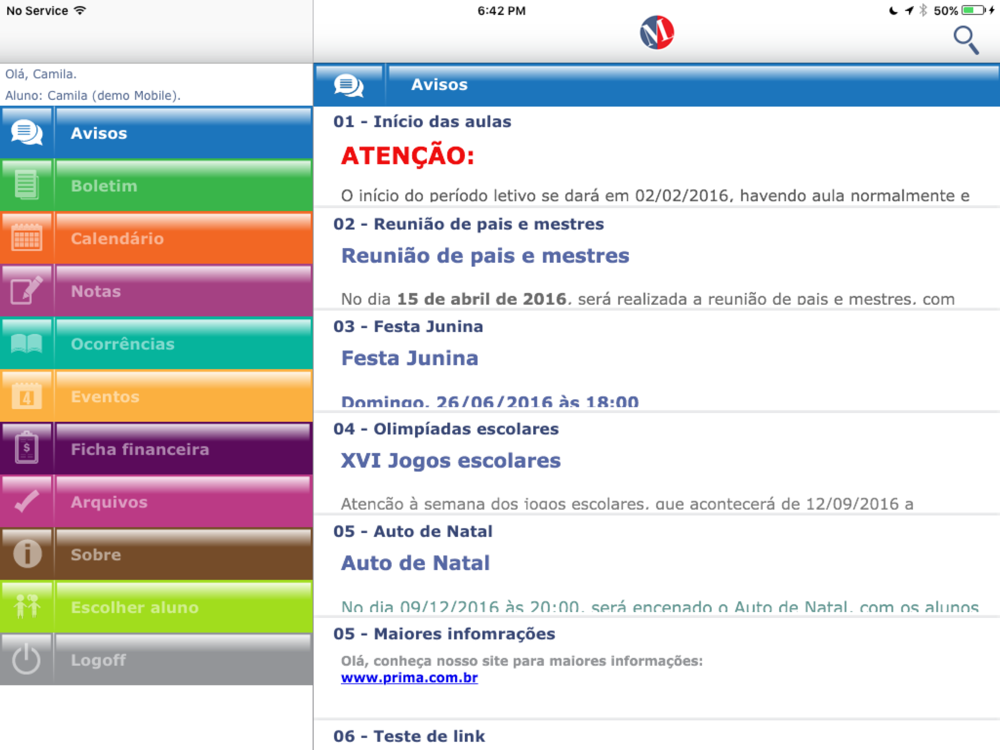1000x750 pixels.
Task: Click the Sobre info icon
Action: coord(27,554)
